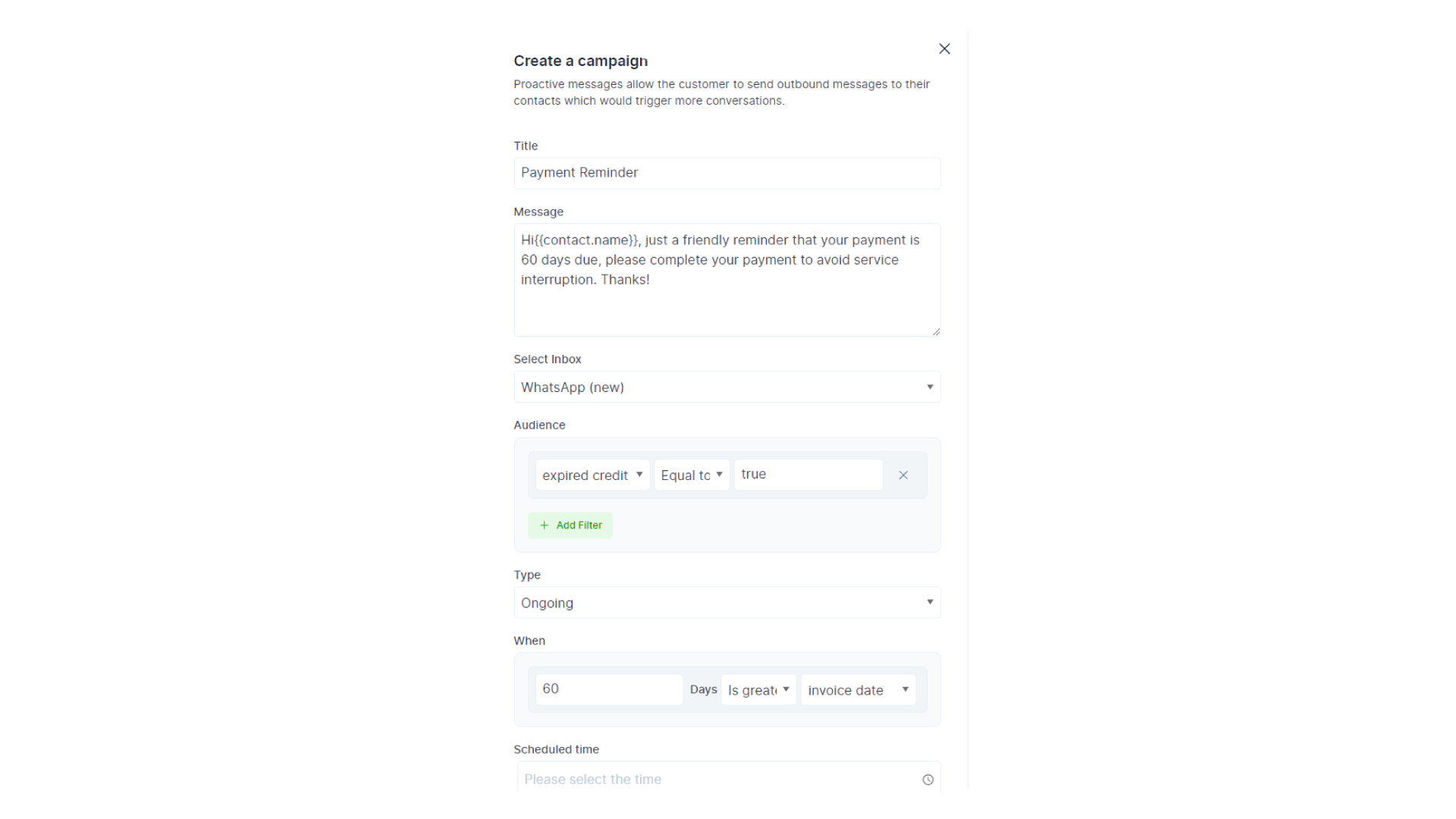Click the Add Filter button
Screen dimensions: 1456x819
[570, 526]
